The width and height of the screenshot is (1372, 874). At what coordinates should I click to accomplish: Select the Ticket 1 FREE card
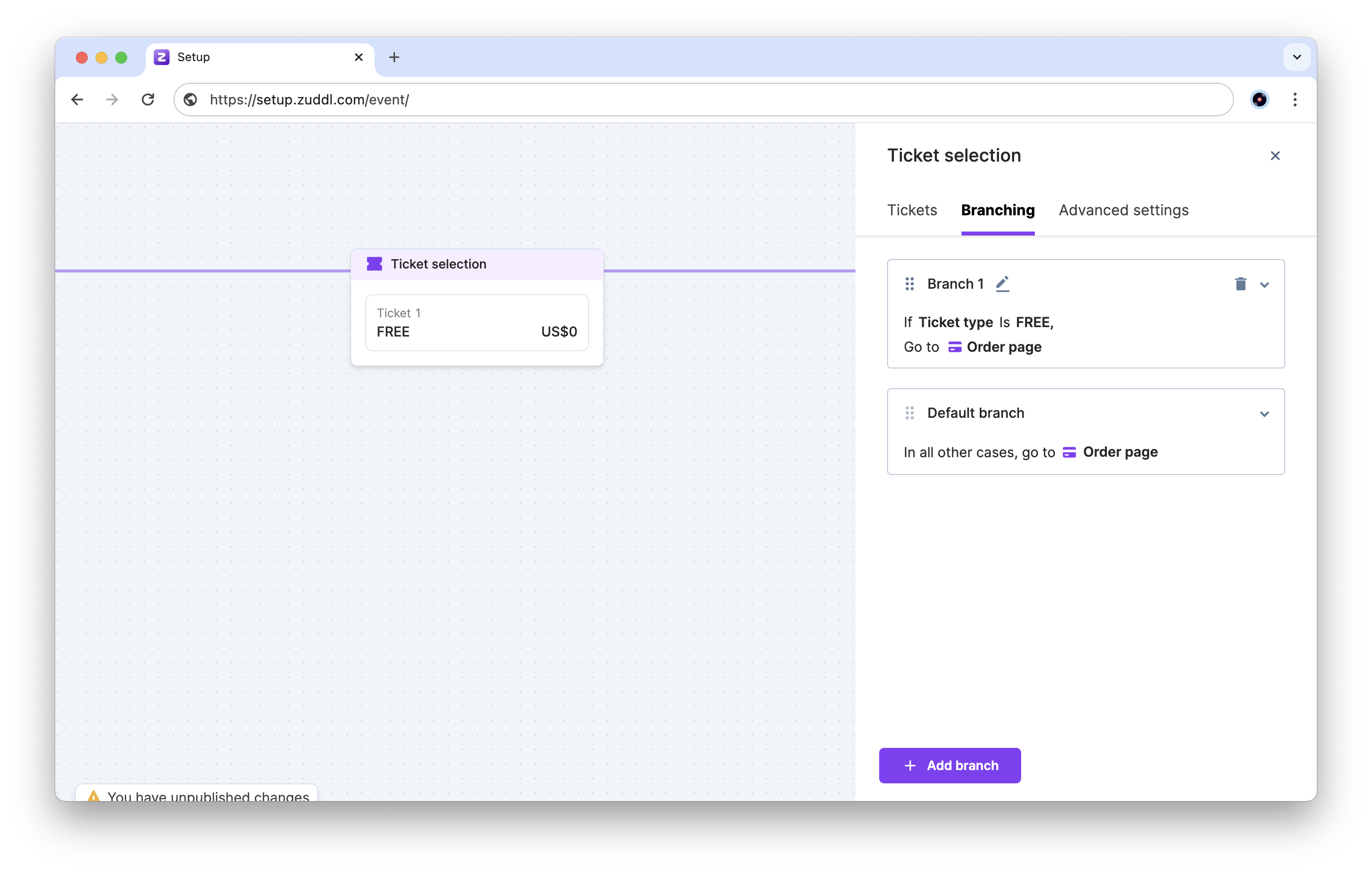coord(477,323)
